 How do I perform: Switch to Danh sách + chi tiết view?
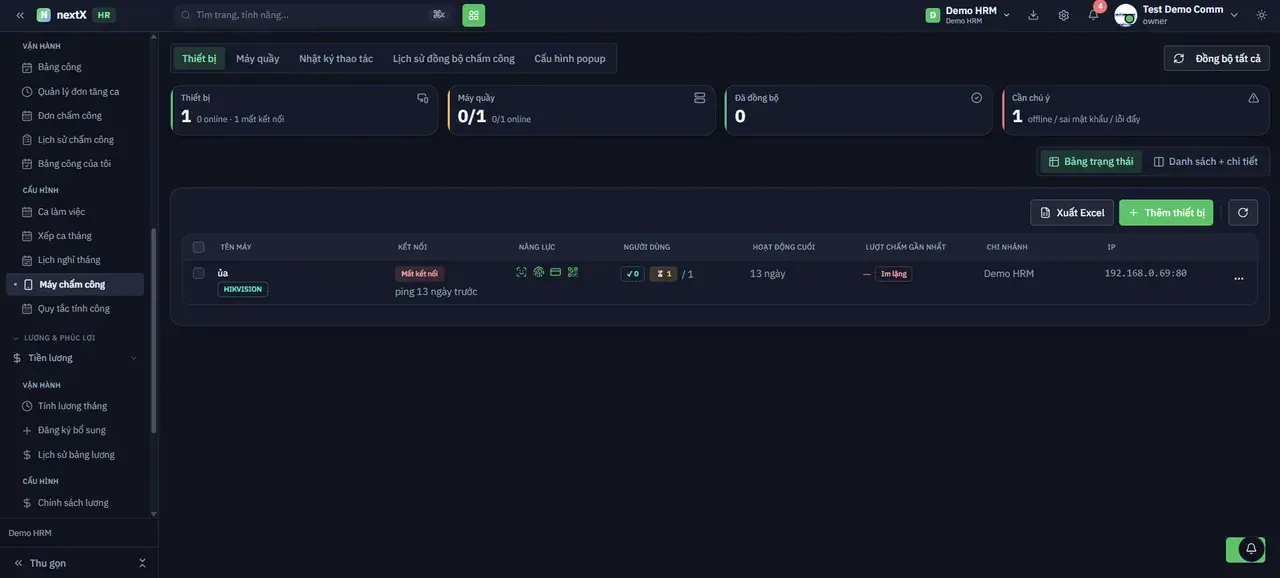[x=1206, y=162]
